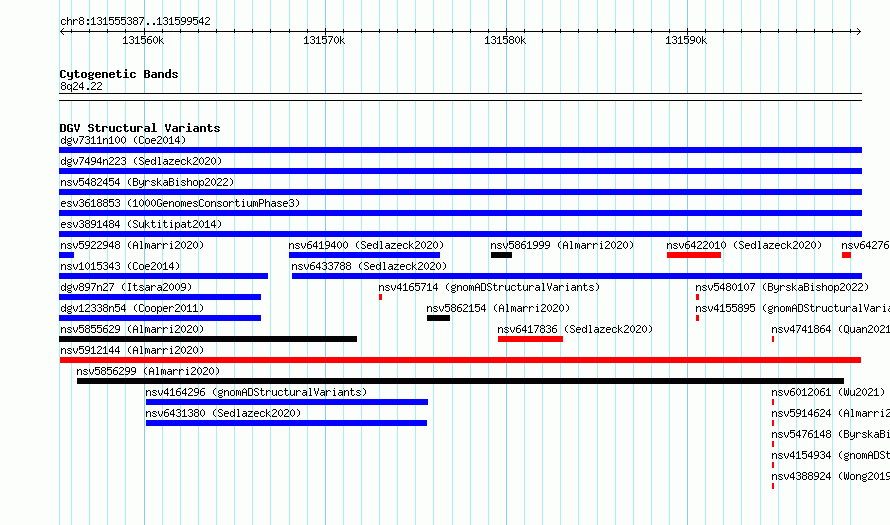Click the Cytogenetic Bands track heading
Viewport: 890px width, 525px height.
tap(119, 74)
